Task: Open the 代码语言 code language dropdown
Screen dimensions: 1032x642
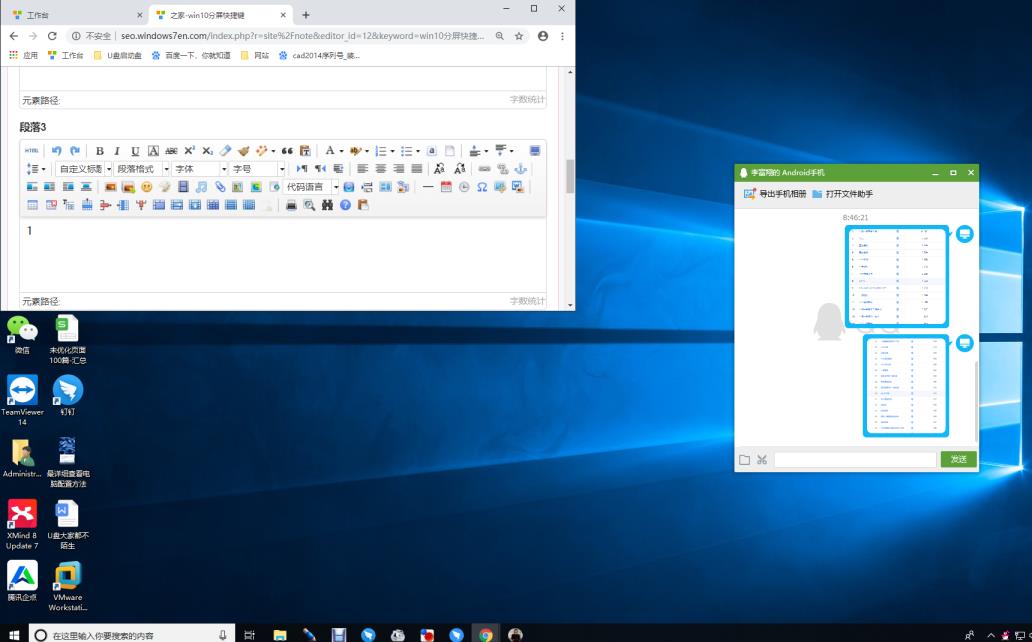Action: (x=305, y=187)
